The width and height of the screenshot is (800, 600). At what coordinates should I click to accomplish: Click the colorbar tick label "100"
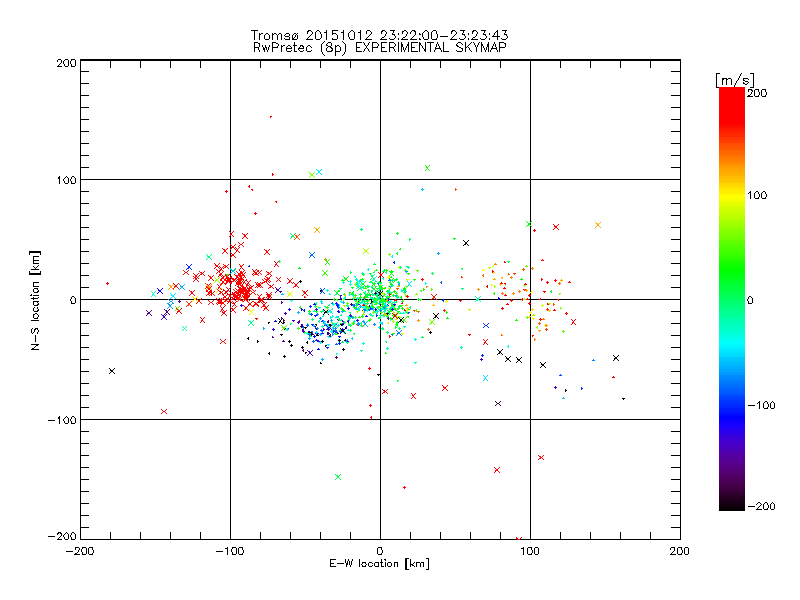[757, 195]
